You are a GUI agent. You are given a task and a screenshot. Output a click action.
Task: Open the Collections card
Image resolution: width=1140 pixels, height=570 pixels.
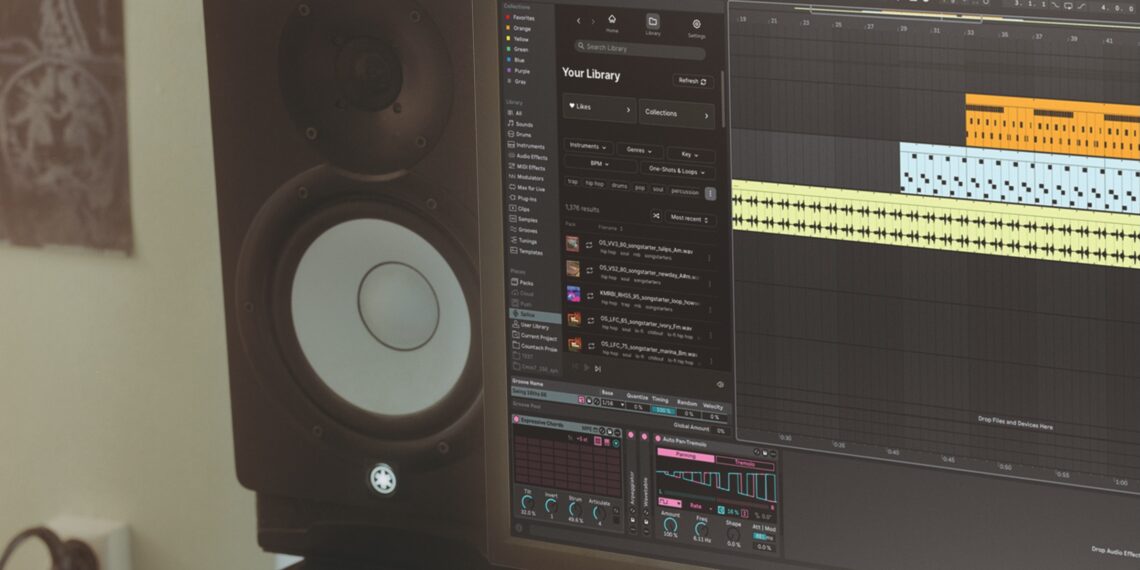(677, 114)
